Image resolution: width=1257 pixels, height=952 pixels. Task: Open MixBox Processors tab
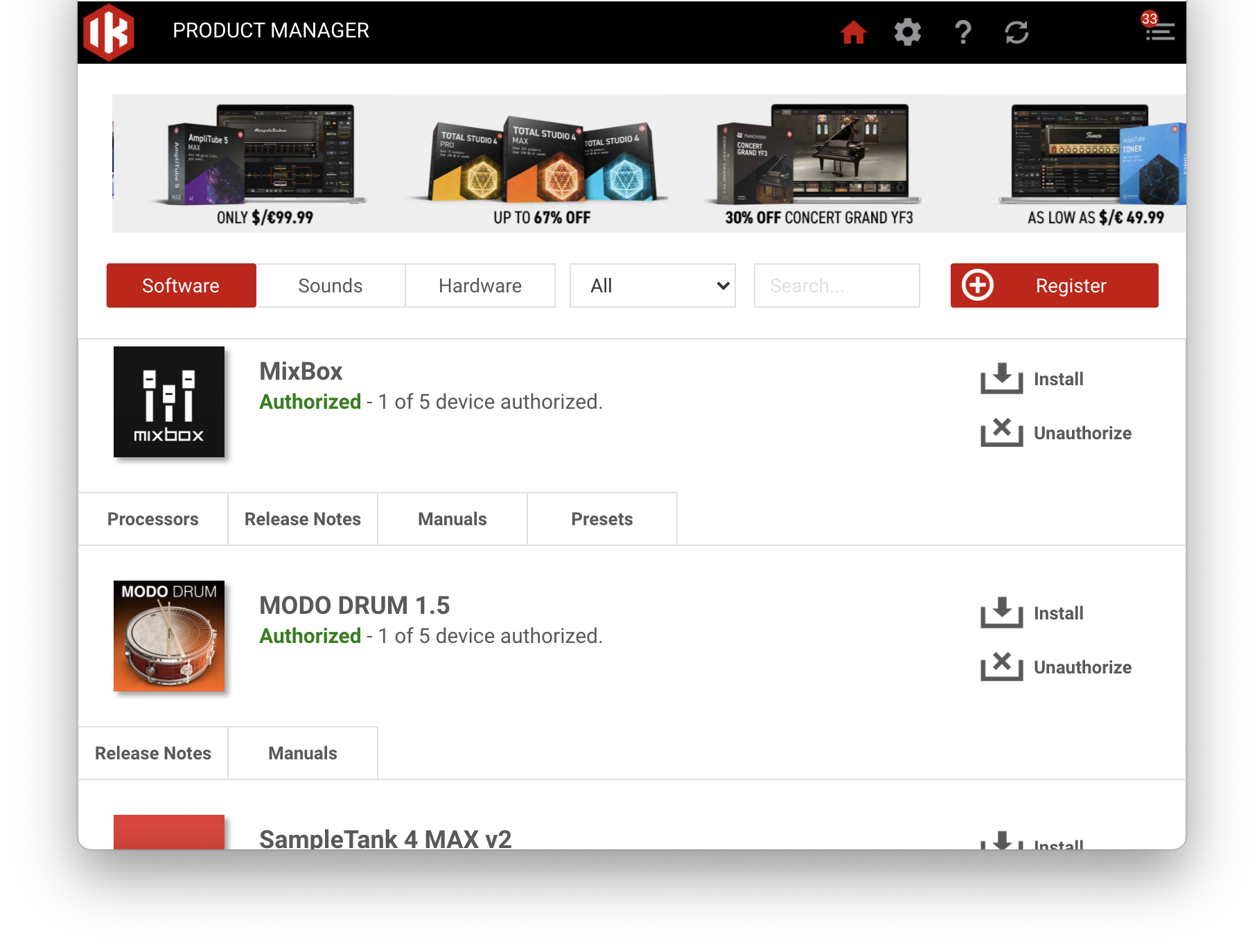coord(153,519)
